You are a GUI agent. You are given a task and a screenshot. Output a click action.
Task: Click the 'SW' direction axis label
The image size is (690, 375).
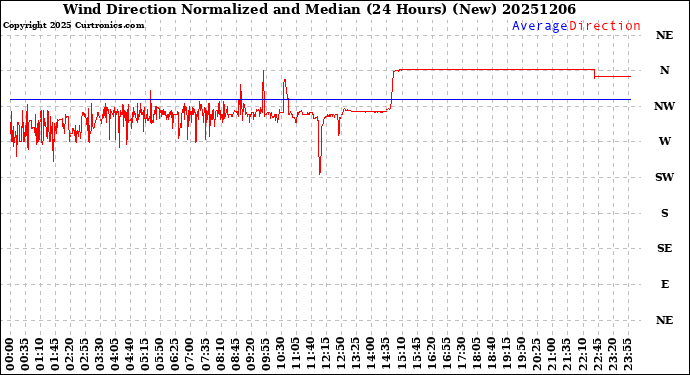point(664,177)
